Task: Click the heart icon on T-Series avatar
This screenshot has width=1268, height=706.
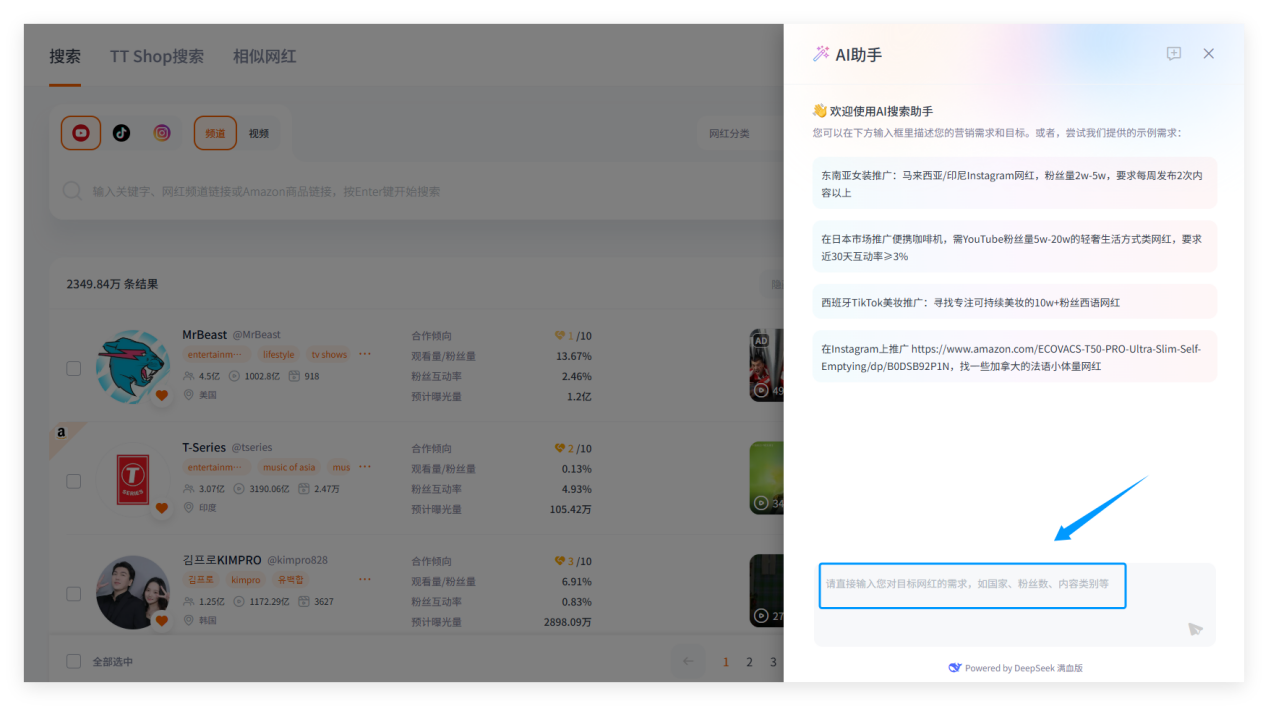Action: click(x=162, y=508)
